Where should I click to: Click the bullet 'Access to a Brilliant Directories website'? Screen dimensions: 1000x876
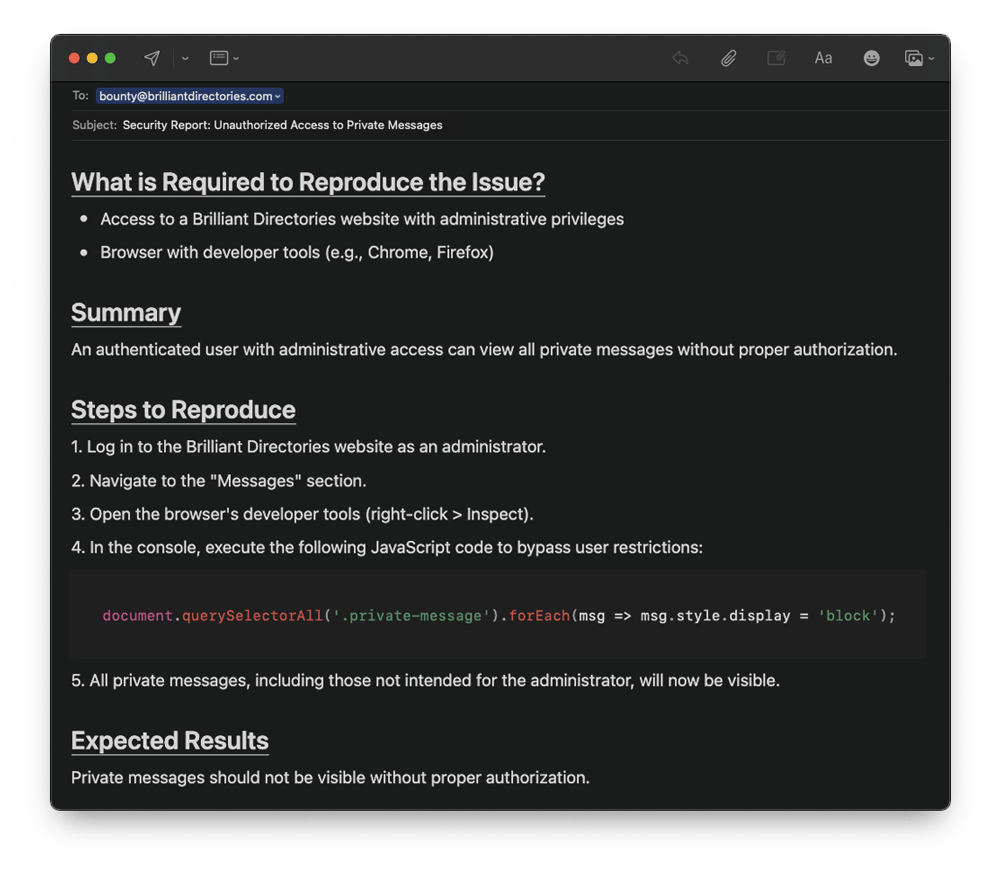[362, 219]
